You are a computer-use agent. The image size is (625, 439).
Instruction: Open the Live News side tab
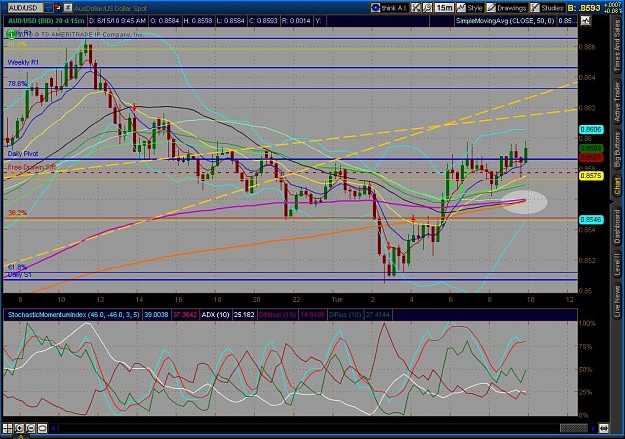[x=617, y=299]
